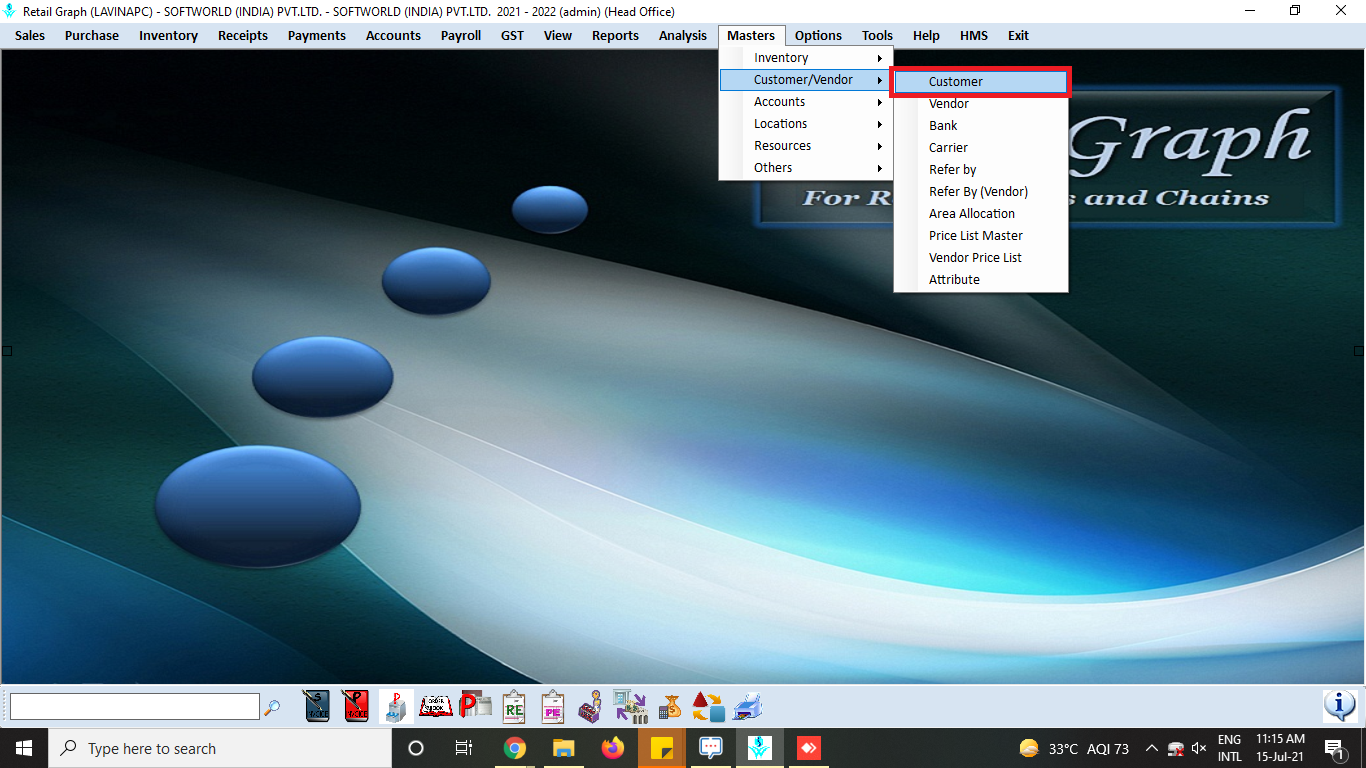This screenshot has width=1366, height=768.
Task: Expand the Others submenu under Masters
Action: (x=805, y=168)
